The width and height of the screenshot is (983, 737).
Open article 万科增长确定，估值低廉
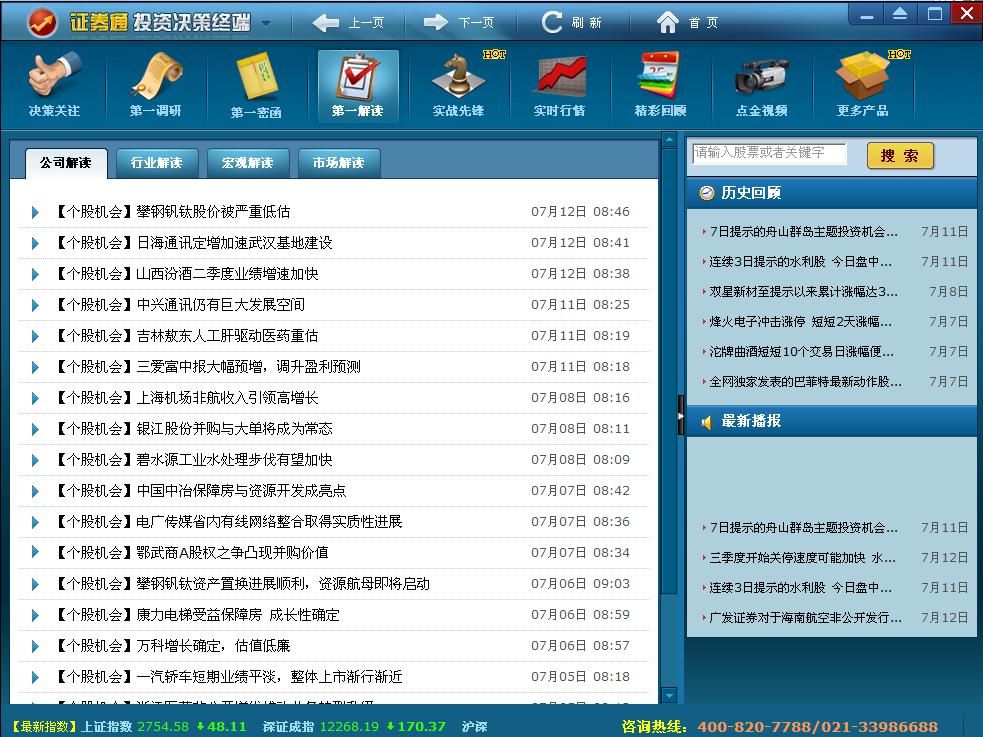213,646
